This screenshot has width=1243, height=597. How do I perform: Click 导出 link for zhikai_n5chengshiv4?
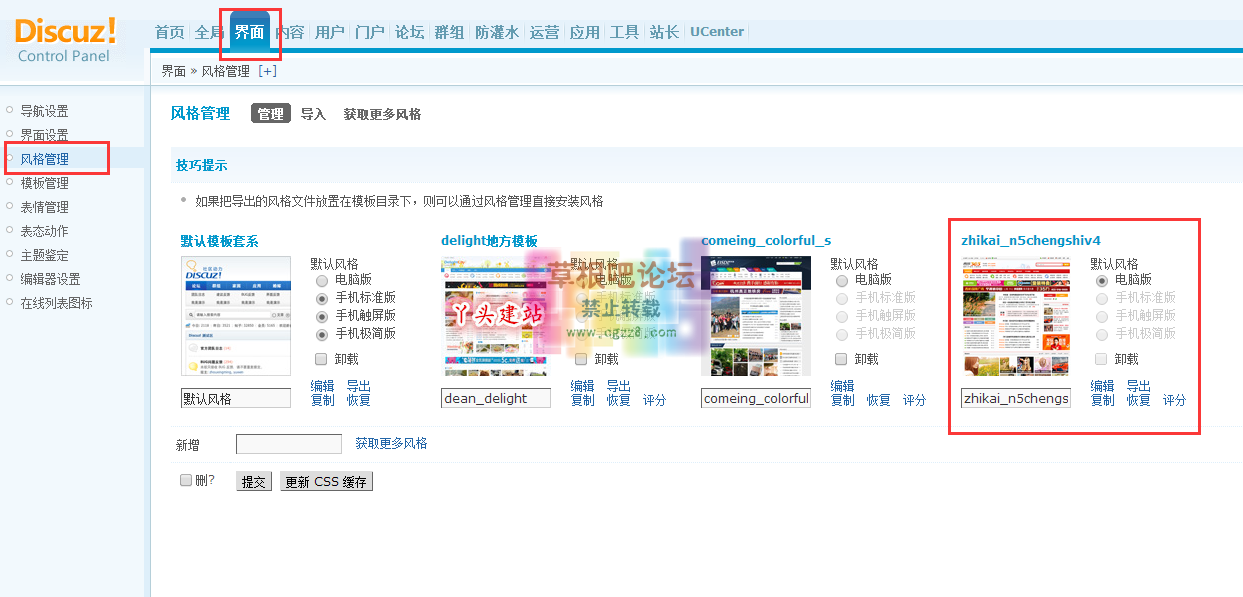1138,386
